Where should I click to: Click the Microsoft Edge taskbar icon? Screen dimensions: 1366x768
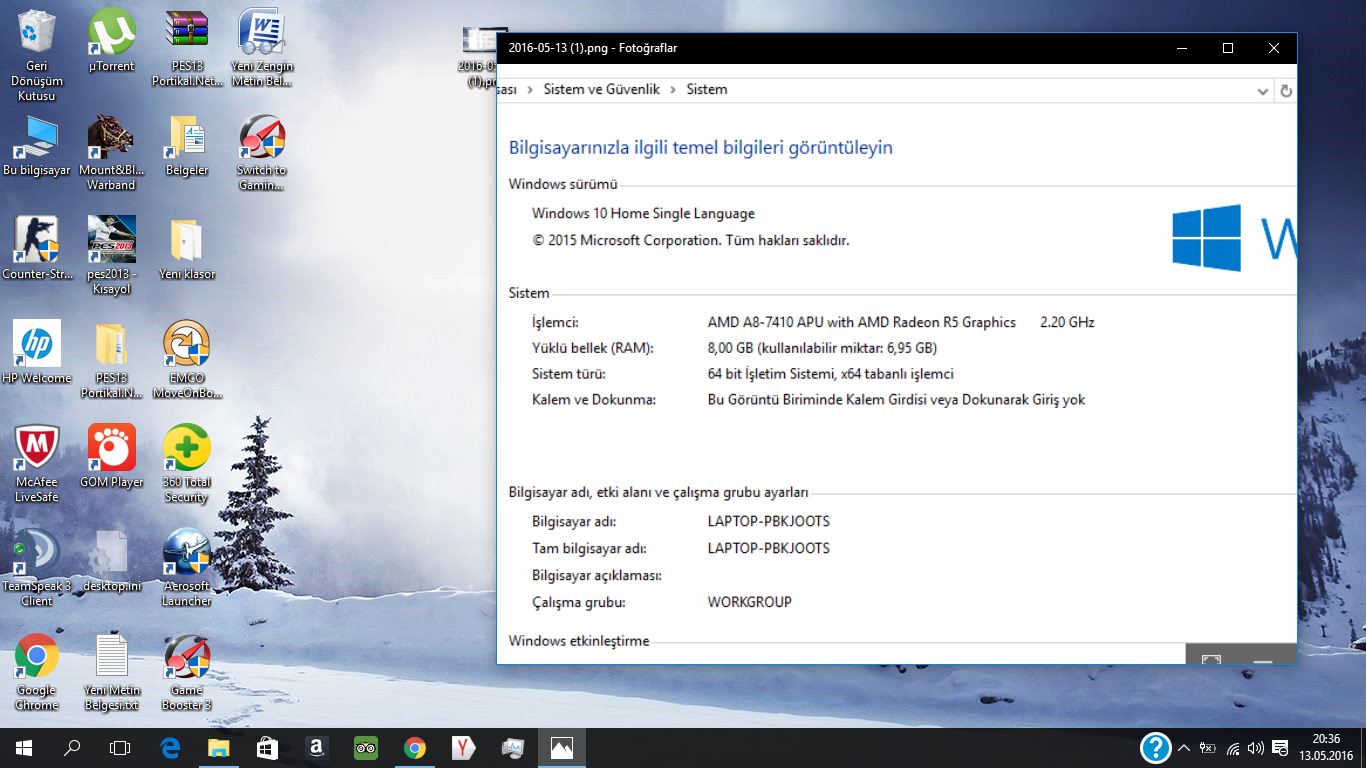point(170,747)
